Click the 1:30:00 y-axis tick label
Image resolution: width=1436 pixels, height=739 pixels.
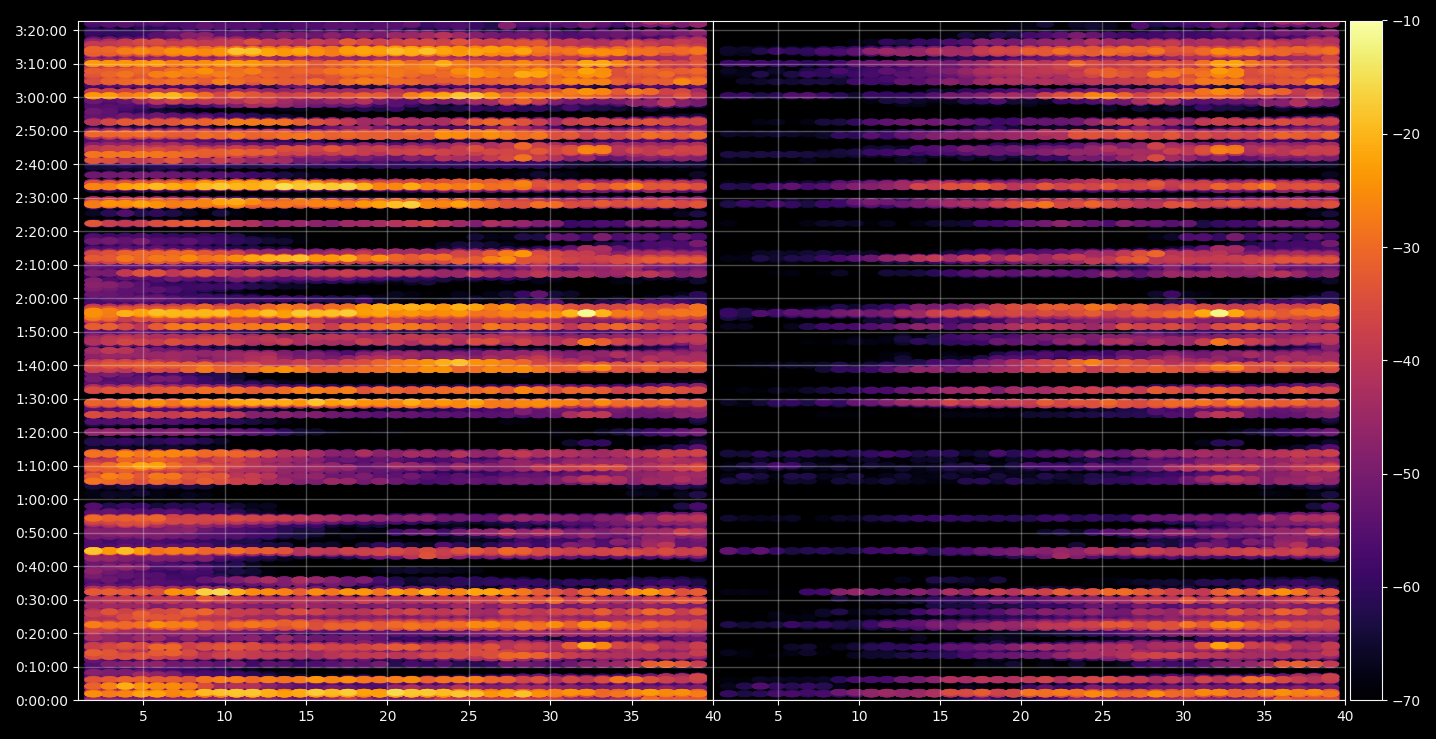coord(41,399)
